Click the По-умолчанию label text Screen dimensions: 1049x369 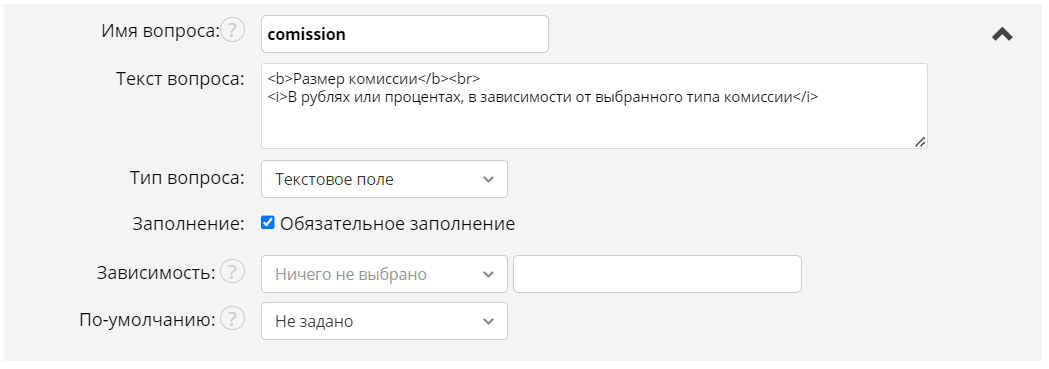[x=147, y=320]
